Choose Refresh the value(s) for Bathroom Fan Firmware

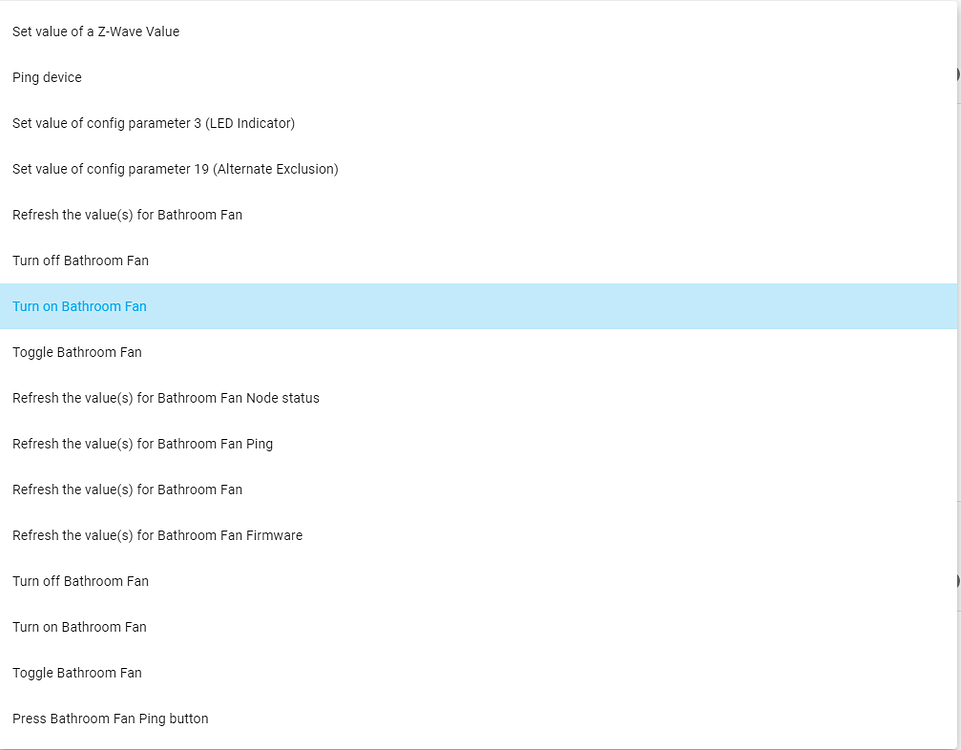(157, 535)
